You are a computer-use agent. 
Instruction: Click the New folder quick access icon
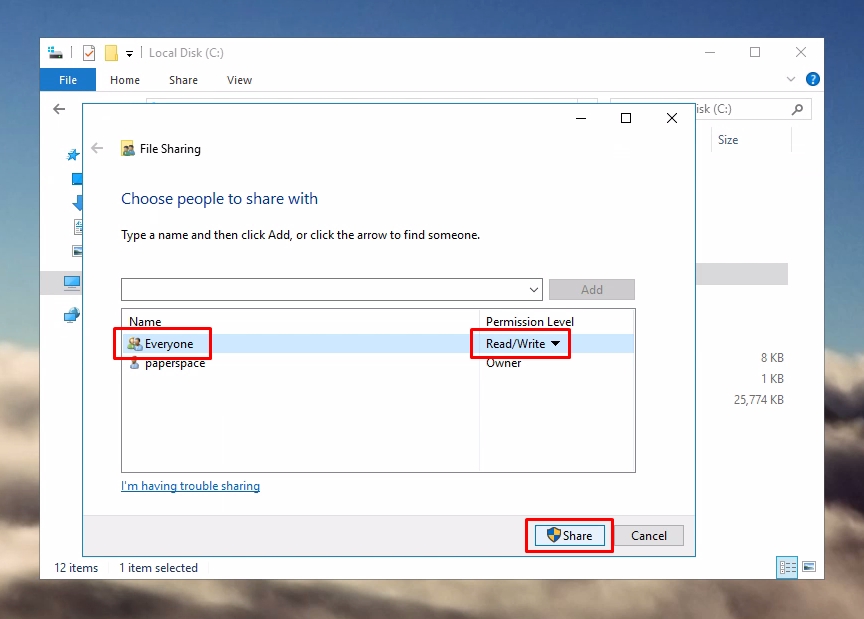click(x=111, y=53)
